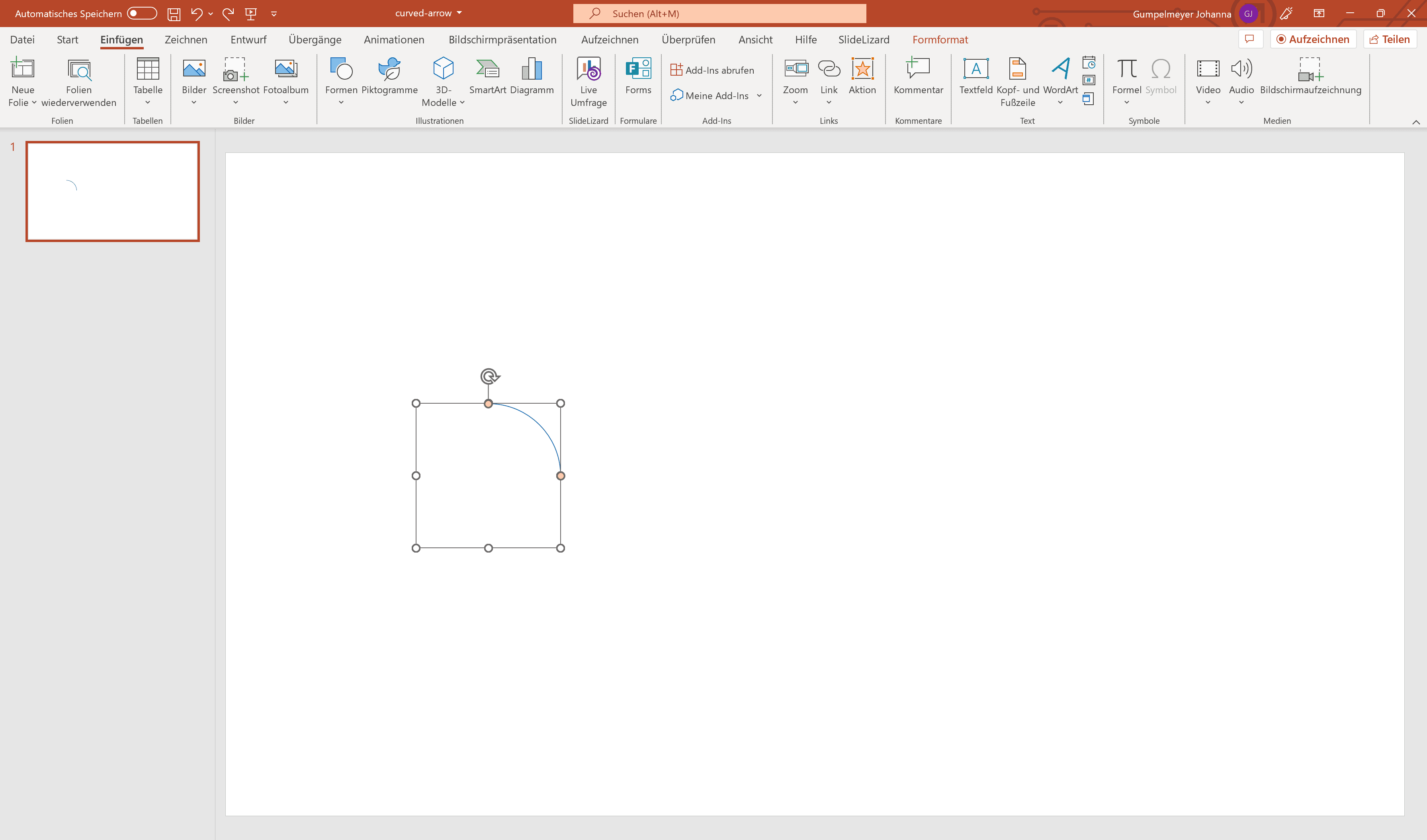Add a Textfeld to the slide
Image resolution: width=1427 pixels, height=840 pixels.
[975, 76]
